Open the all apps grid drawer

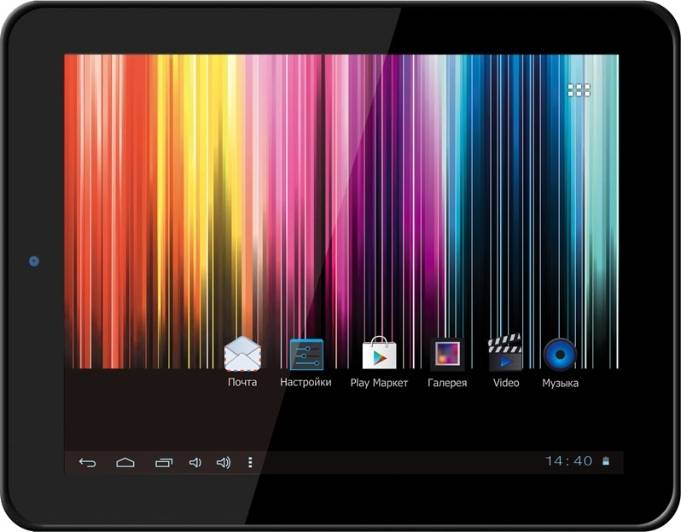579,90
